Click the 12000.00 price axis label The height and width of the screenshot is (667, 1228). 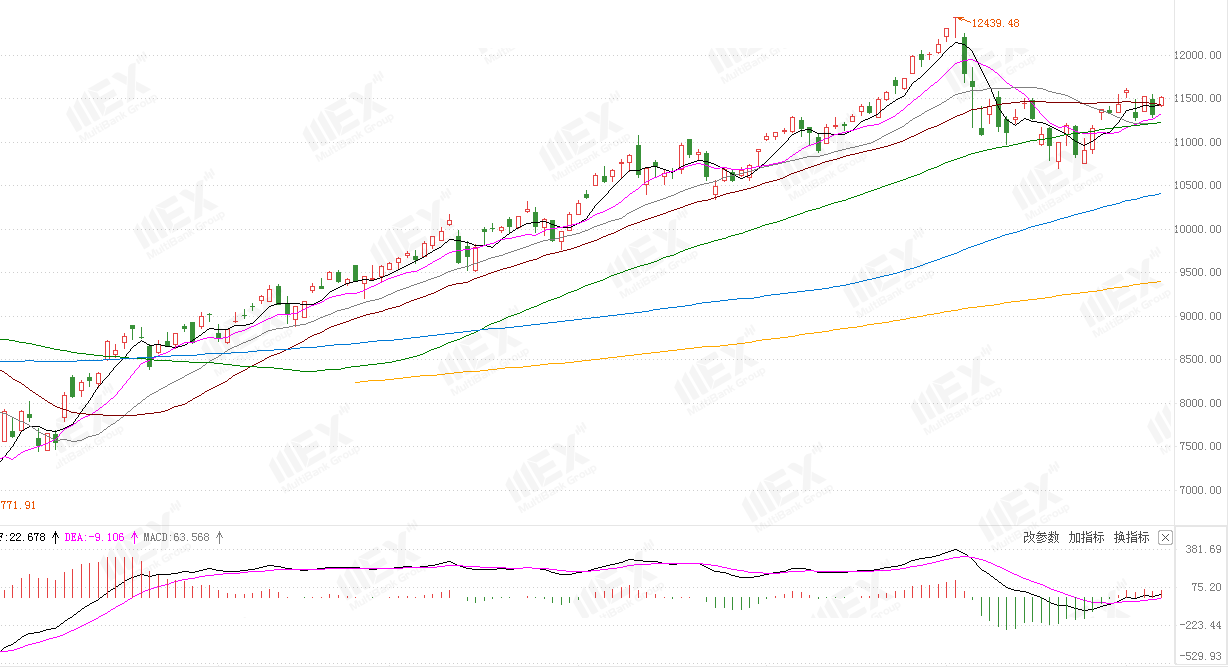tap(1198, 55)
